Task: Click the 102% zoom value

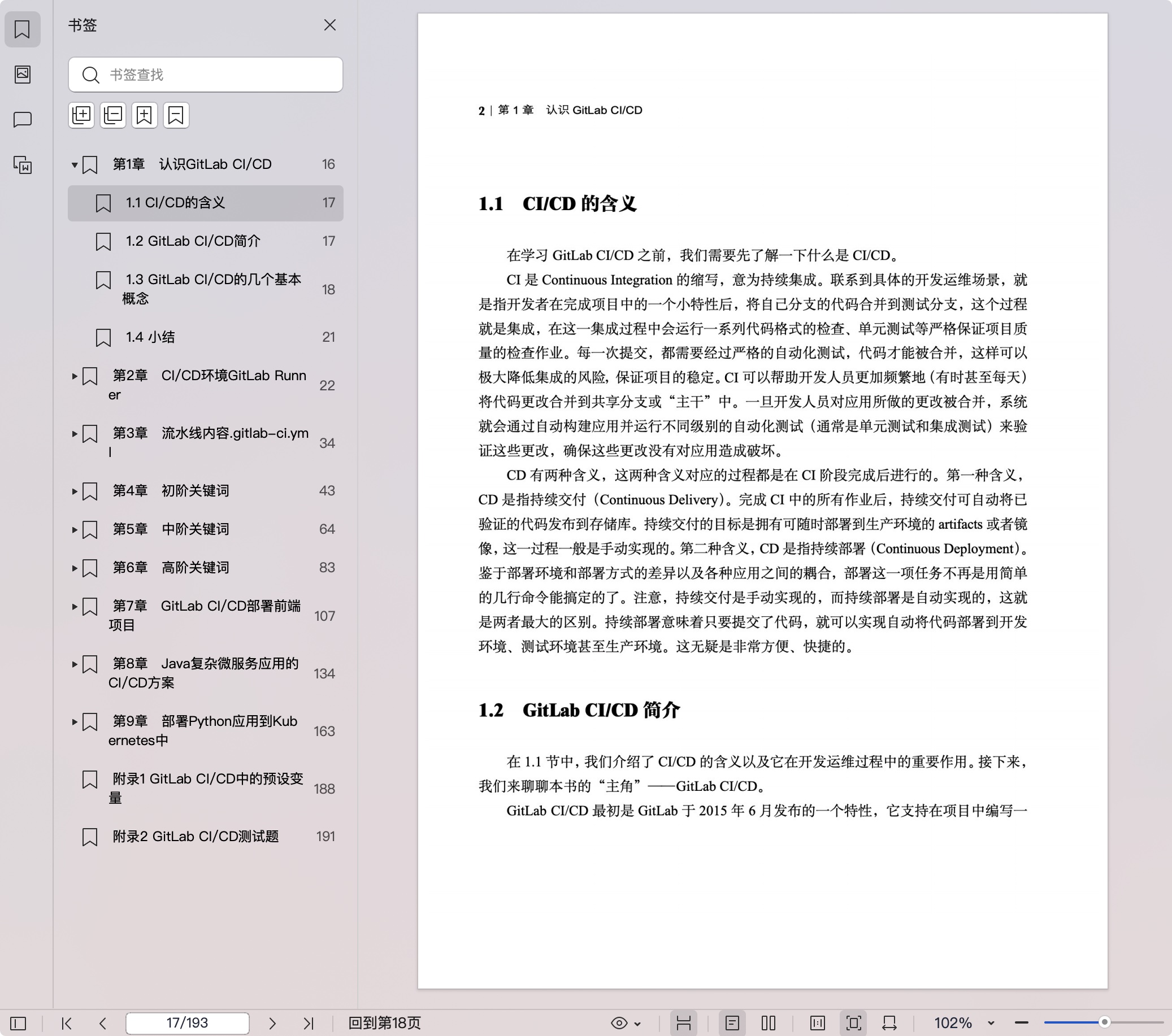Action: [x=953, y=1023]
